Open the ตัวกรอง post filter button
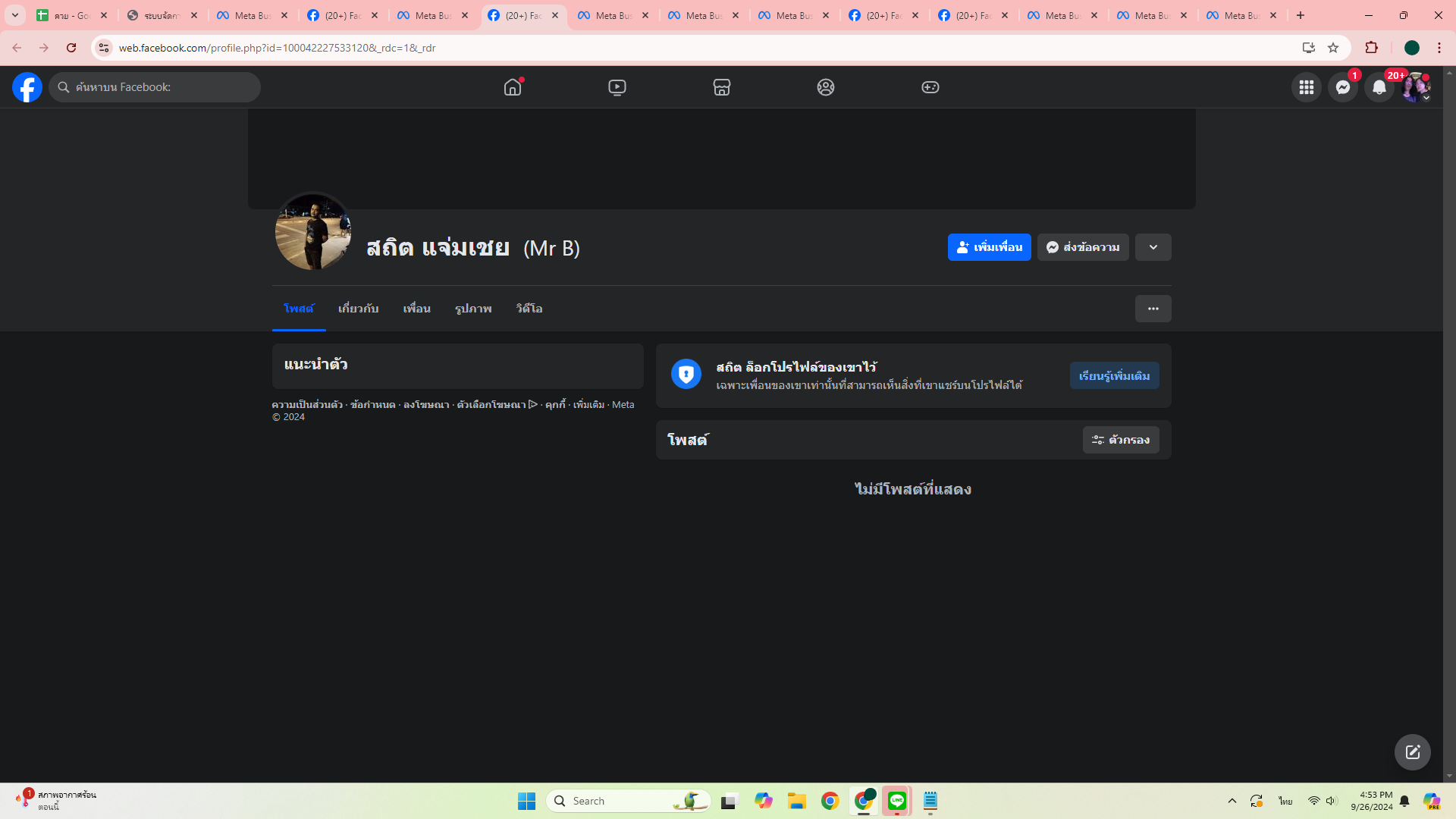The height and width of the screenshot is (819, 1456). (x=1120, y=440)
